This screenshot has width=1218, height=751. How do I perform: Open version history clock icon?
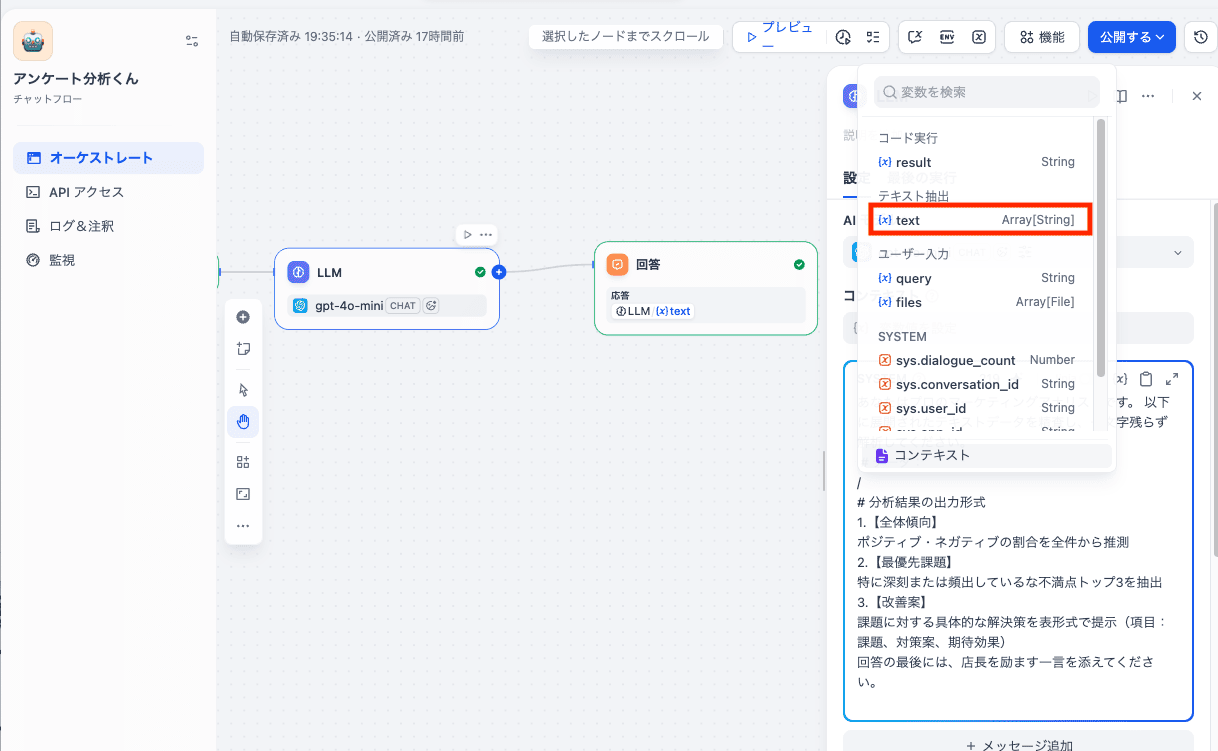click(1200, 37)
